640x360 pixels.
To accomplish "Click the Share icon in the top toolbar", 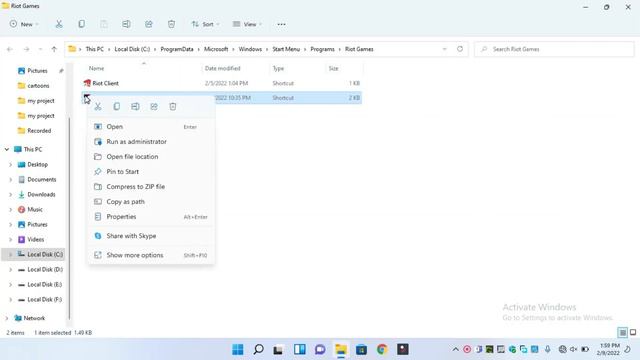I will point(149,24).
